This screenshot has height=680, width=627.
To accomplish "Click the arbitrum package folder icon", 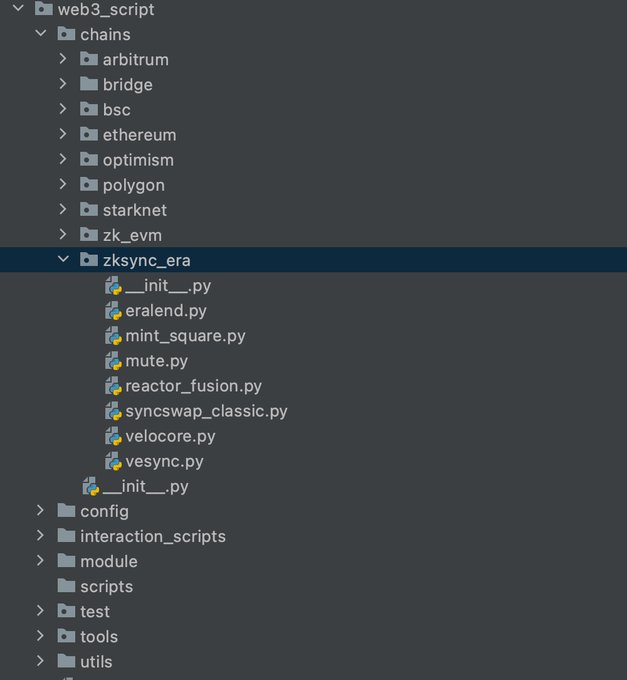I will click(x=89, y=59).
